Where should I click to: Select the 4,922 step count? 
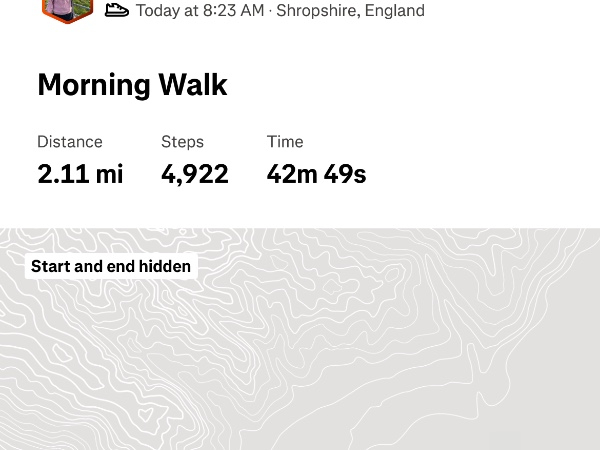pyautogui.click(x=195, y=174)
